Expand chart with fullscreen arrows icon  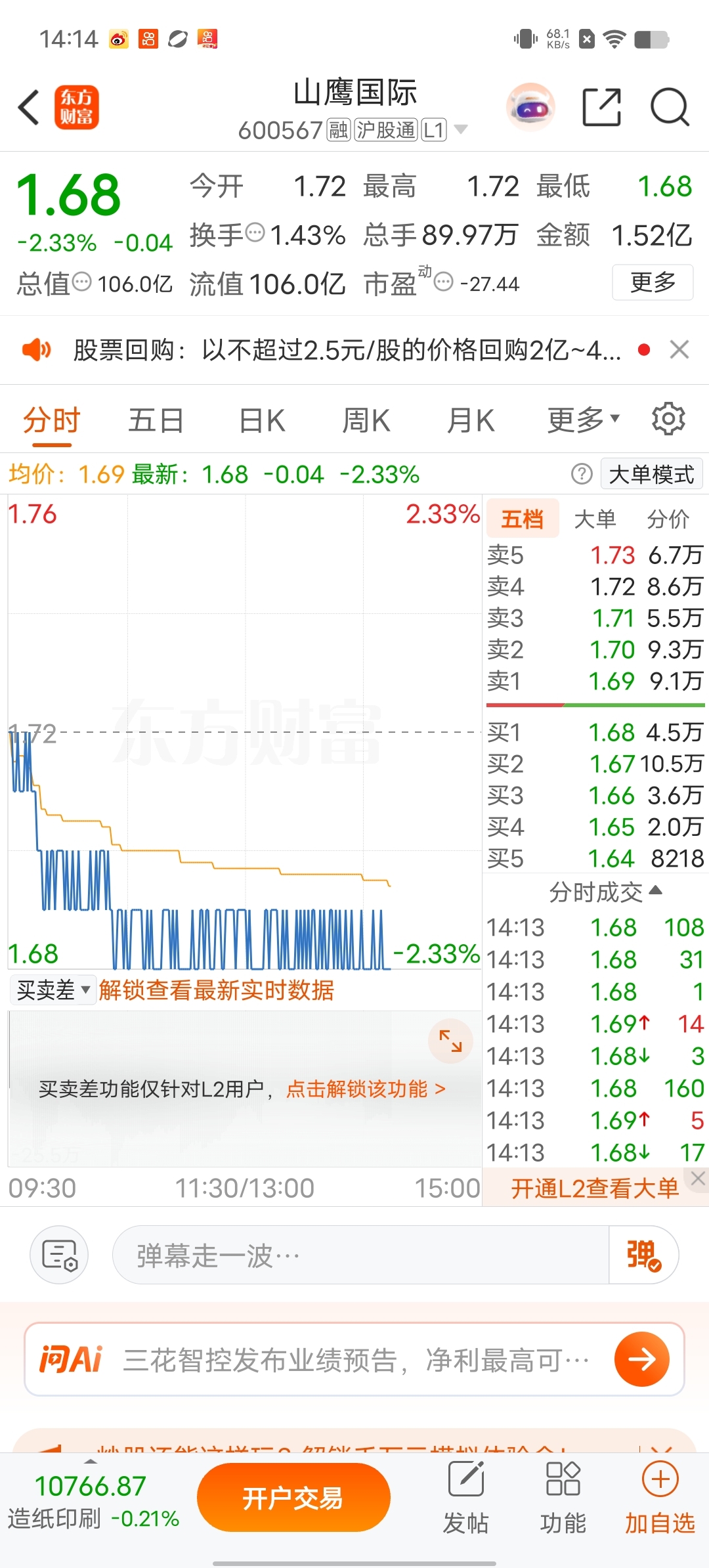[450, 1041]
